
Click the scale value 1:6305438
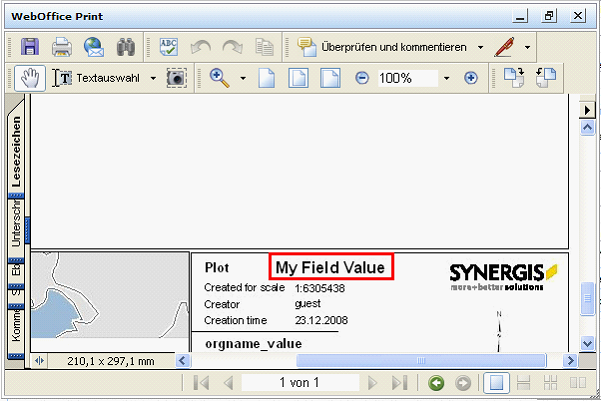[x=320, y=288]
